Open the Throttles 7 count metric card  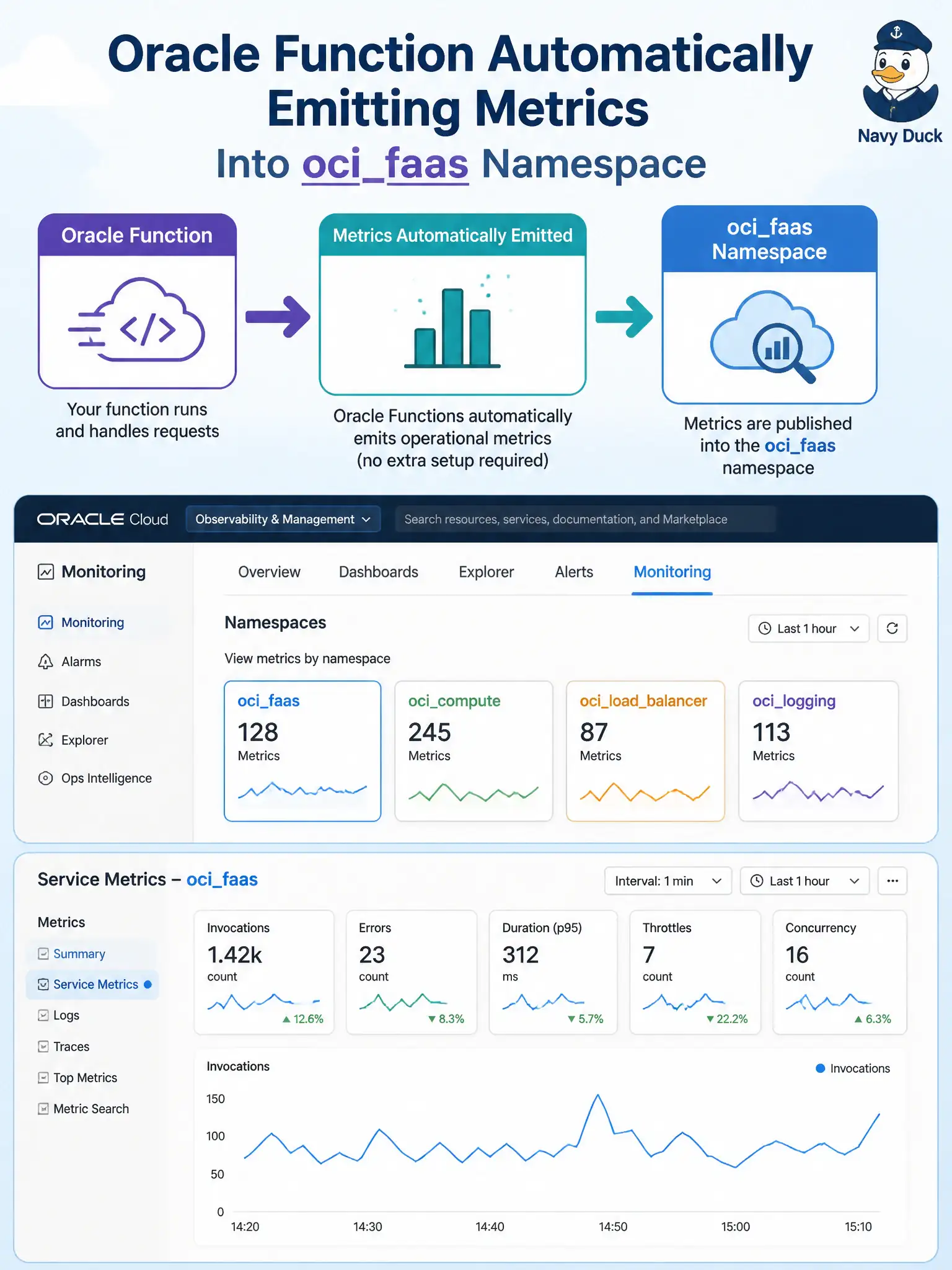coord(695,972)
